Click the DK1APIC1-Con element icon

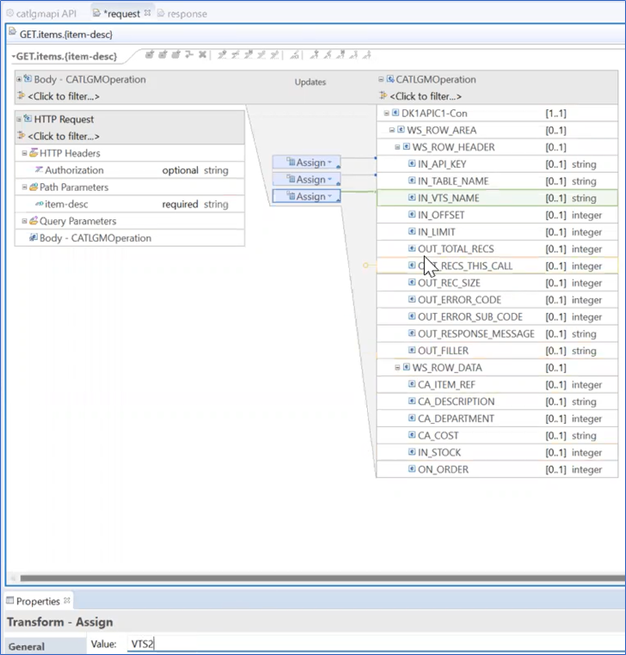tap(395, 113)
